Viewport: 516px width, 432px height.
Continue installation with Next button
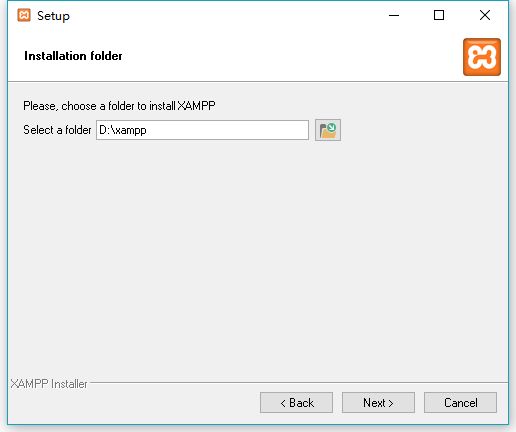(378, 403)
